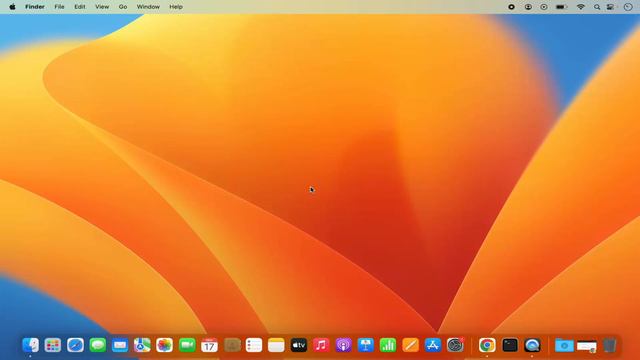Open QuickTime Player in the Dock

click(532, 345)
